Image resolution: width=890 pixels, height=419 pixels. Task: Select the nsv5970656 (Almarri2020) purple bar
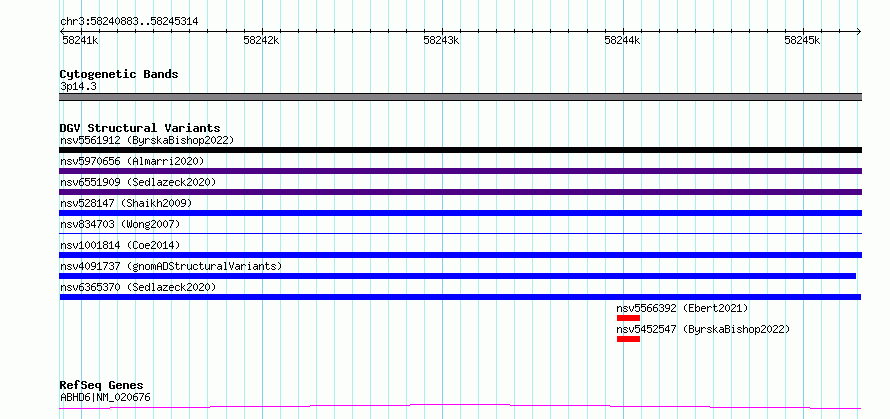(x=460, y=171)
